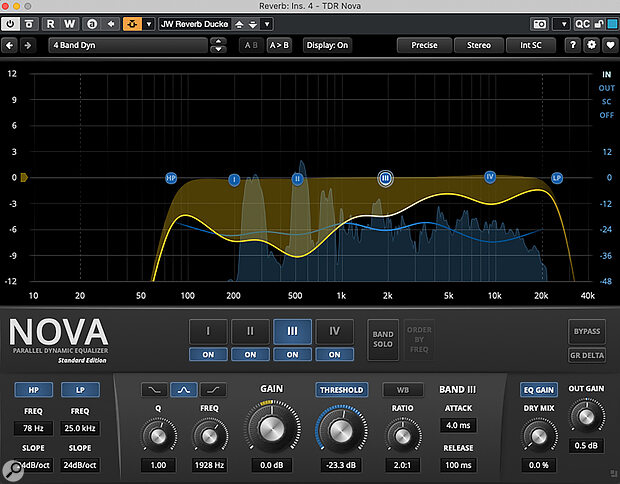Turn analyzer OFF
This screenshot has height=484, width=620.
(607, 115)
